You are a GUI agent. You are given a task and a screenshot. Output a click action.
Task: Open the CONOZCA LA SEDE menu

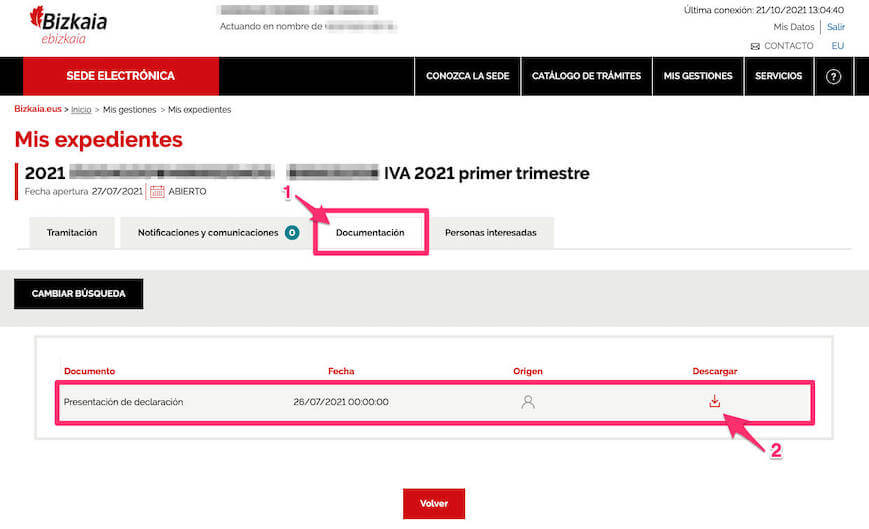tap(467, 76)
